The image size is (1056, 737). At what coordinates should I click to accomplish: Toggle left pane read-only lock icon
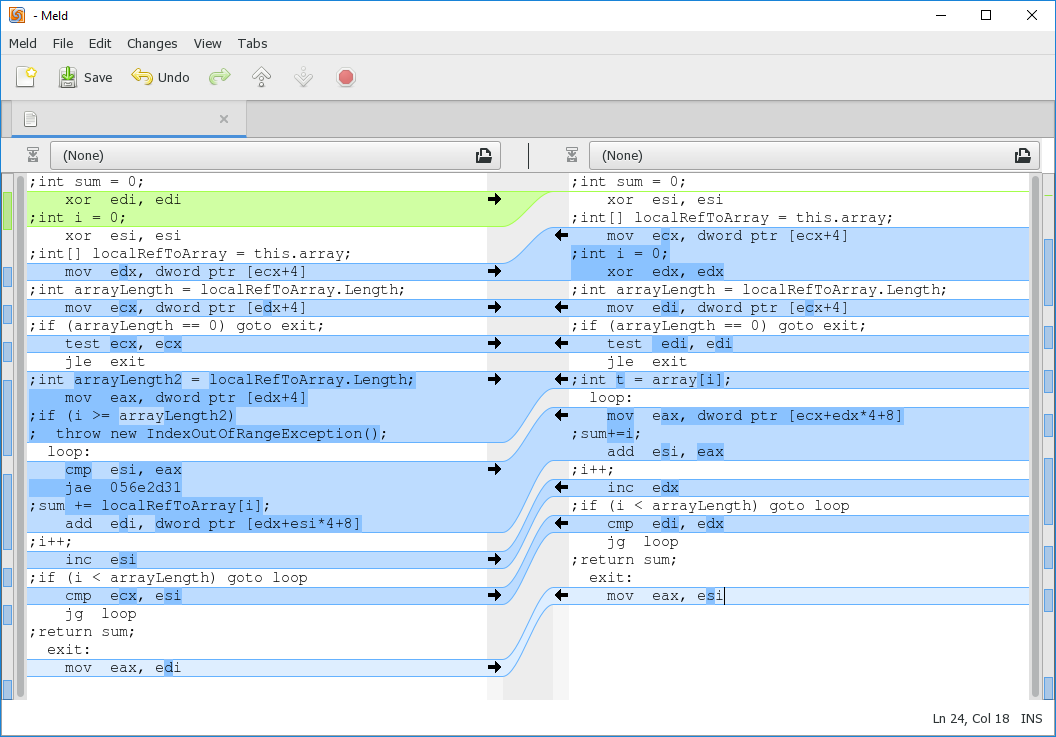point(33,156)
